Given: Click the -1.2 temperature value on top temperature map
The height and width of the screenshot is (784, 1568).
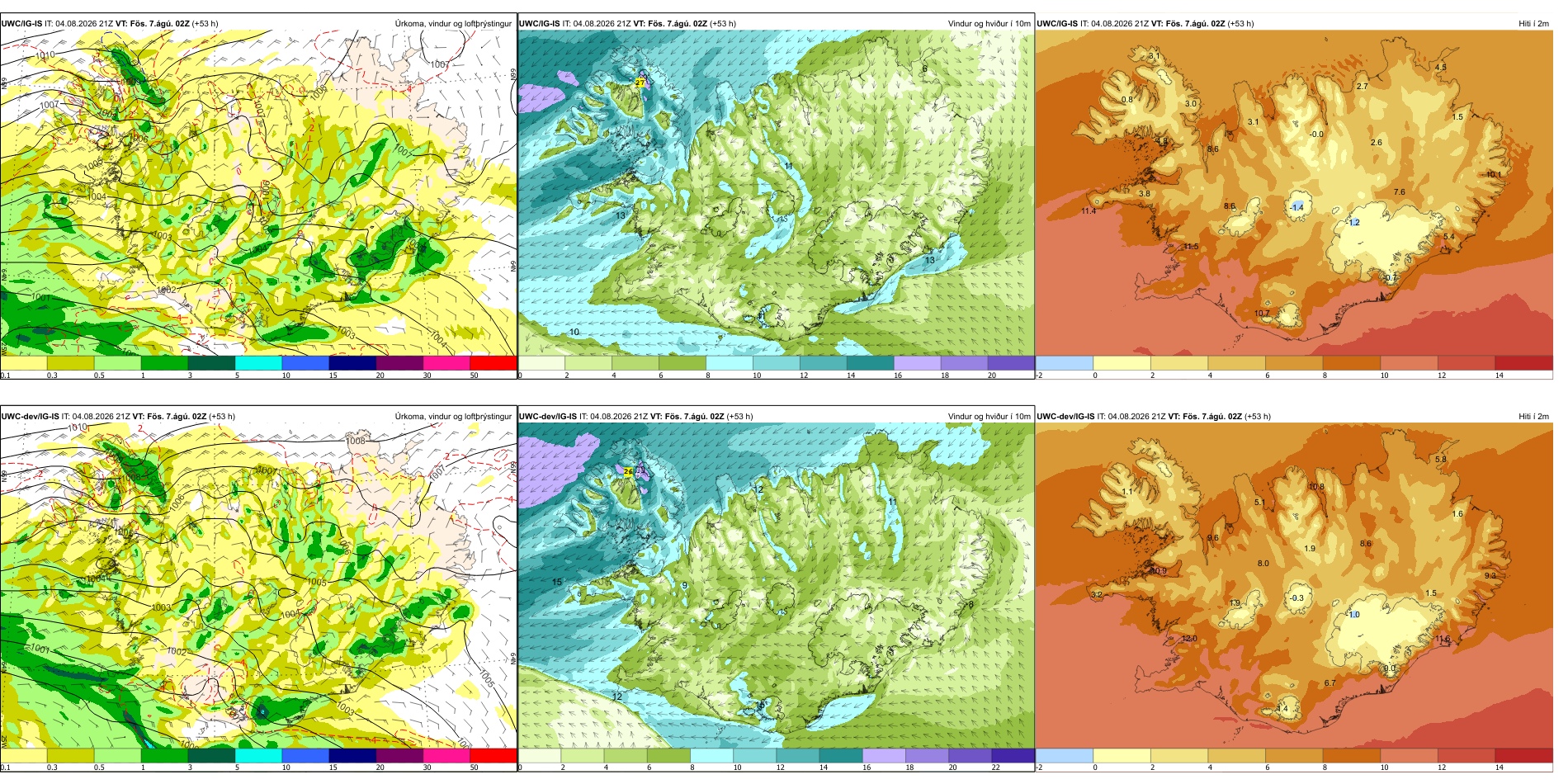Looking at the screenshot, I should pyautogui.click(x=1353, y=223).
